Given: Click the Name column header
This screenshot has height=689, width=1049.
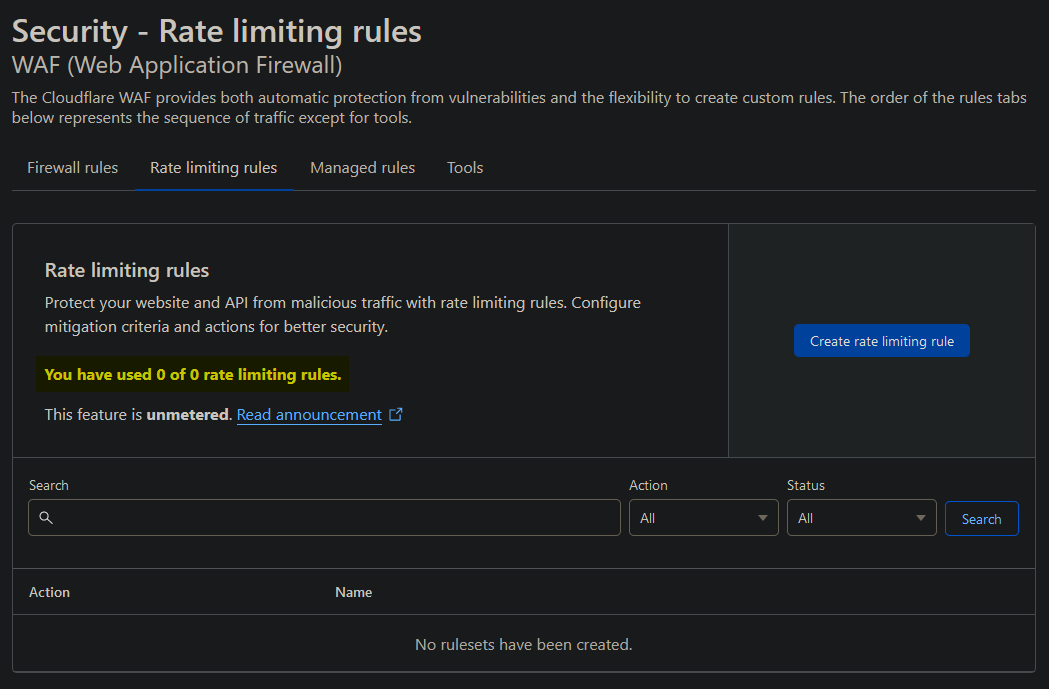Looking at the screenshot, I should (x=353, y=593).
